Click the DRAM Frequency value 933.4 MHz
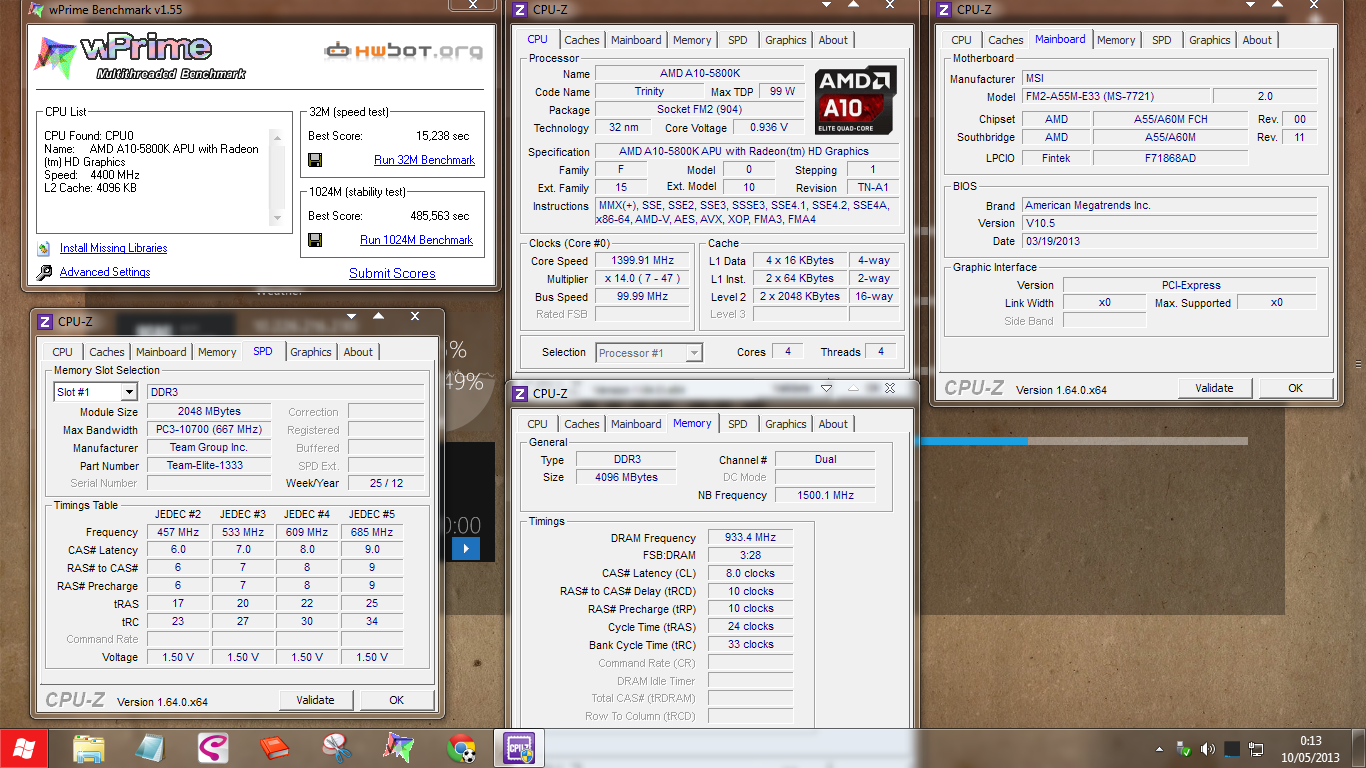 (x=750, y=538)
